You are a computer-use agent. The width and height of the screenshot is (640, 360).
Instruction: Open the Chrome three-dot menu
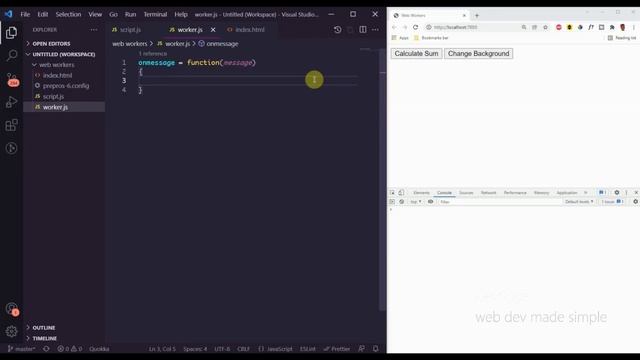[634, 27]
